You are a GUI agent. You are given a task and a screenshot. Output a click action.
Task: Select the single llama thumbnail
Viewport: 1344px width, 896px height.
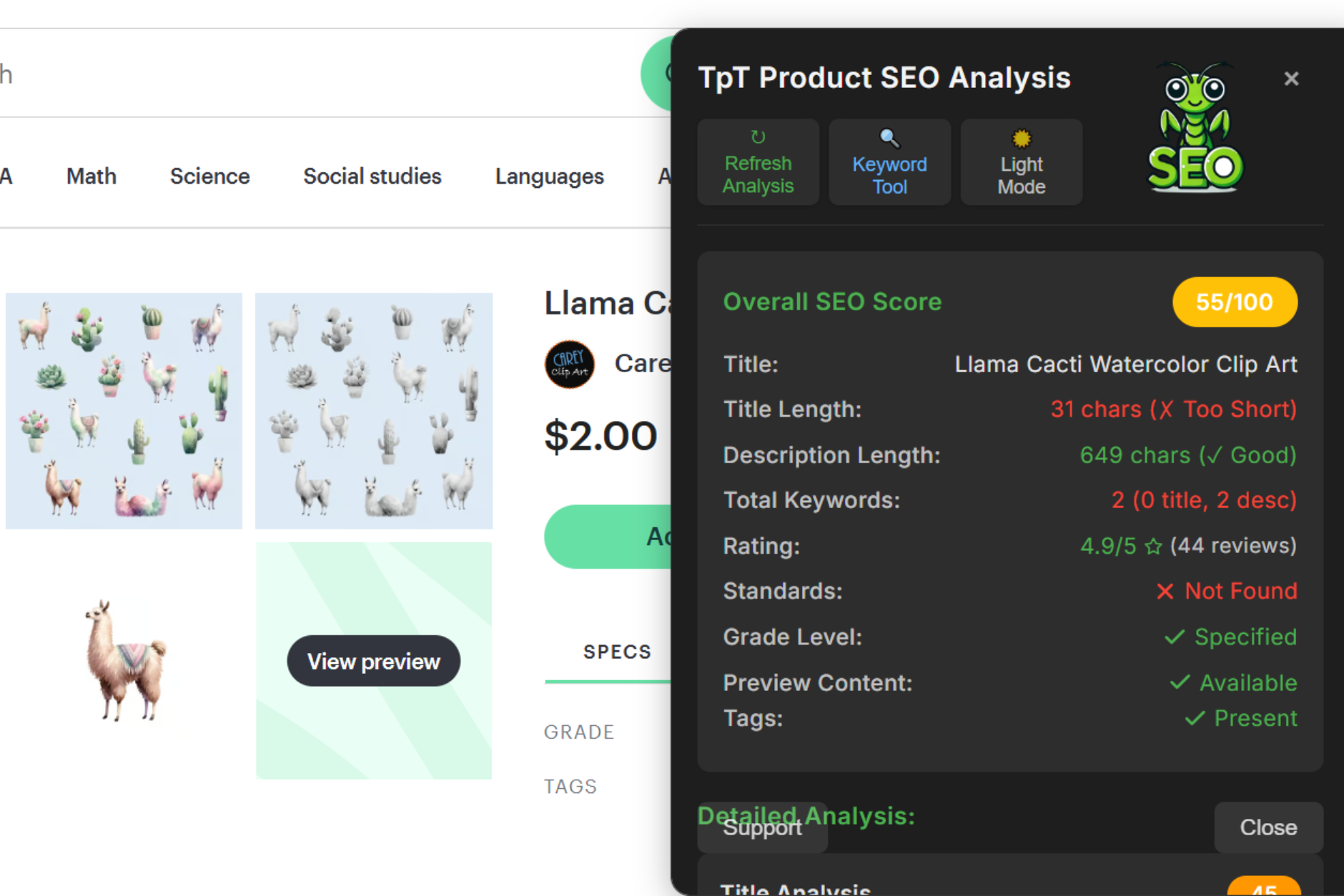124,660
